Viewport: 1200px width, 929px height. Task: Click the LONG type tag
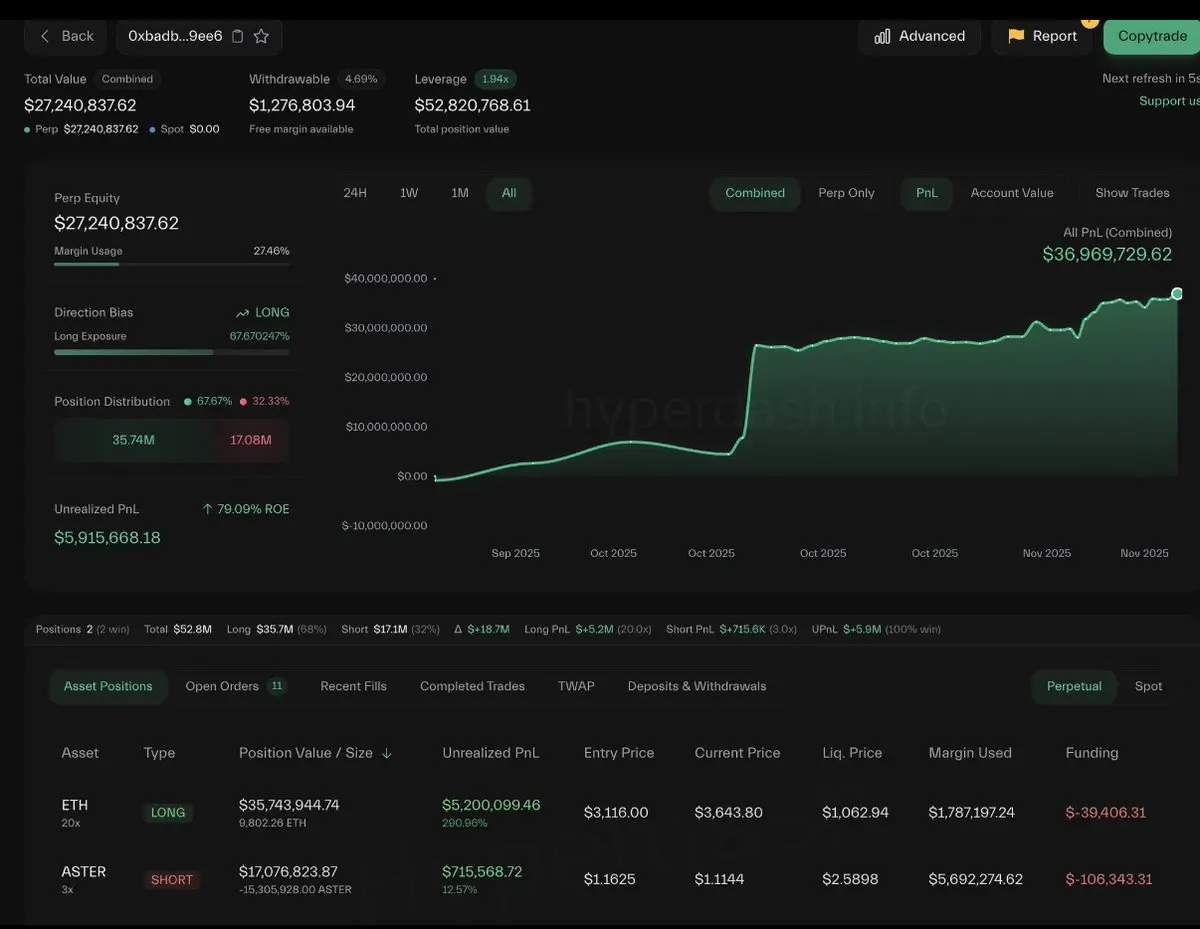tap(168, 813)
